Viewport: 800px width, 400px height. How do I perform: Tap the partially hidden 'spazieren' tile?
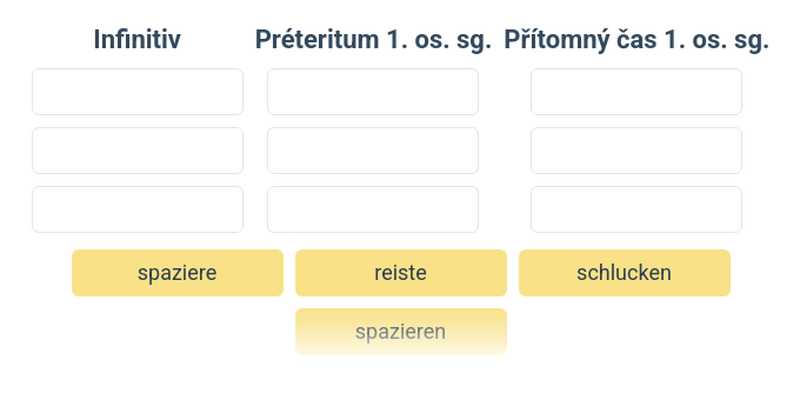(400, 331)
